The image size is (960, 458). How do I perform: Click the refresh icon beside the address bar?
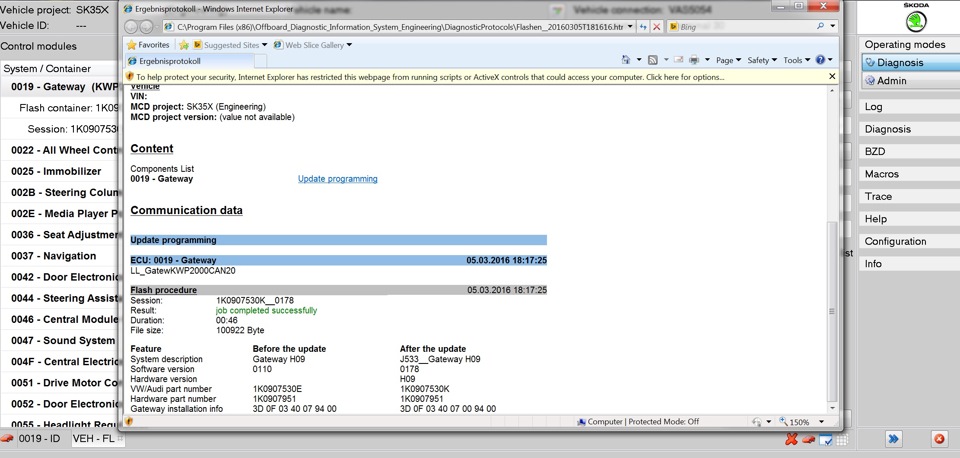pyautogui.click(x=643, y=27)
